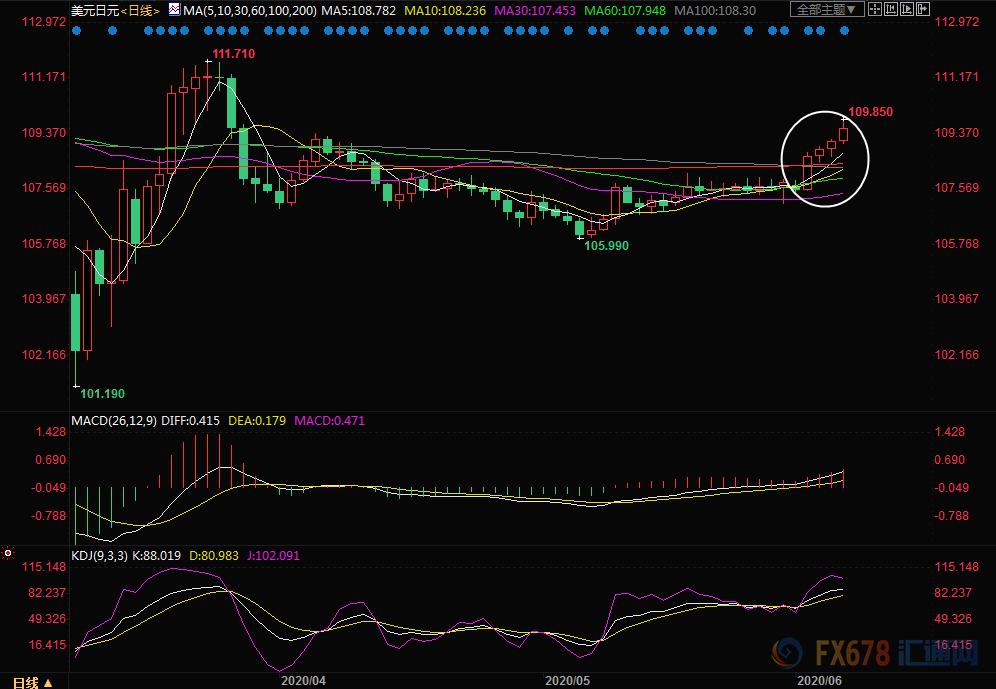Click the expand-panel arrow toolbar icon
This screenshot has width=996, height=689.
click(x=923, y=9)
